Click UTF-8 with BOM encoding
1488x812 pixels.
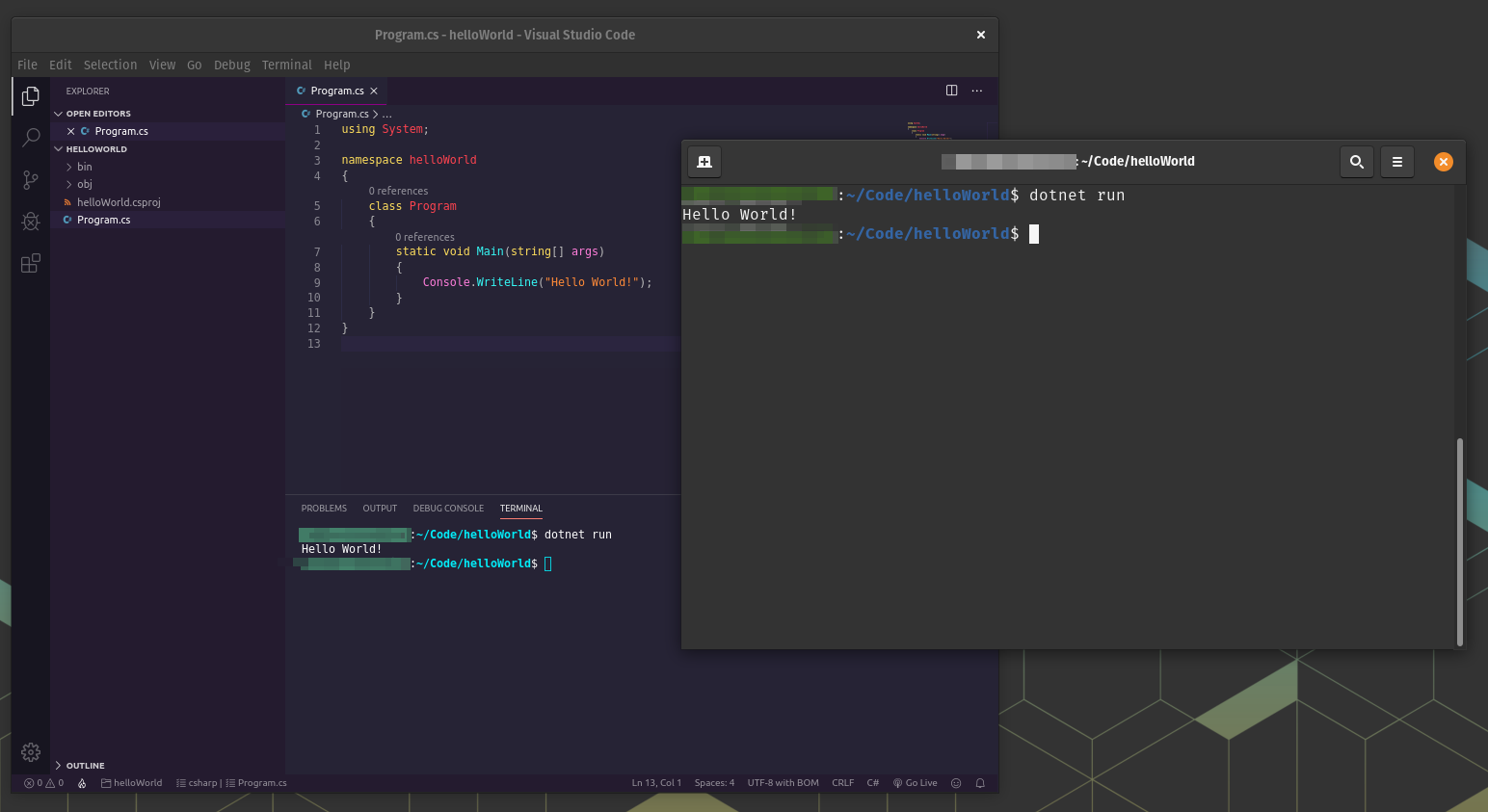coord(783,783)
